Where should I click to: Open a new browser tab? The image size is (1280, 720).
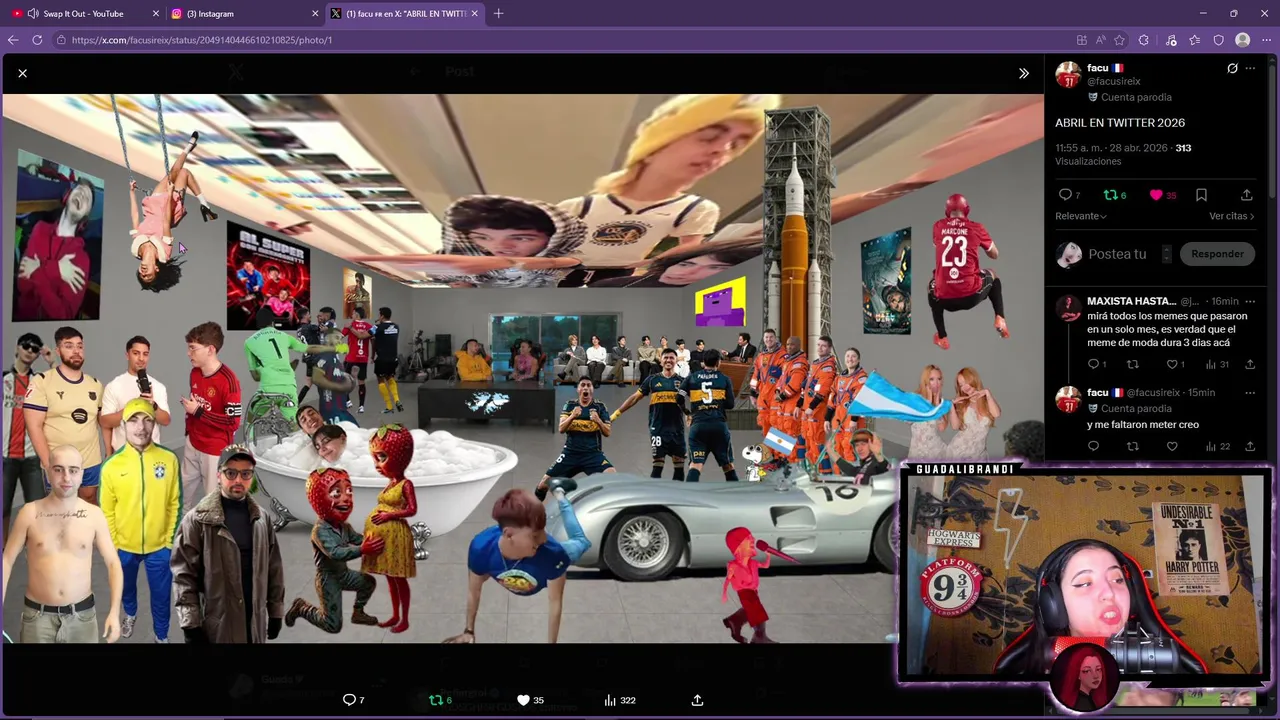[x=498, y=13]
